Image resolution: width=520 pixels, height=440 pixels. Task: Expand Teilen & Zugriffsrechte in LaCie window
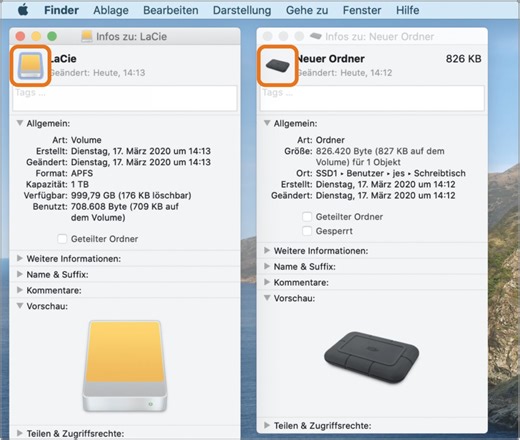[x=20, y=433]
